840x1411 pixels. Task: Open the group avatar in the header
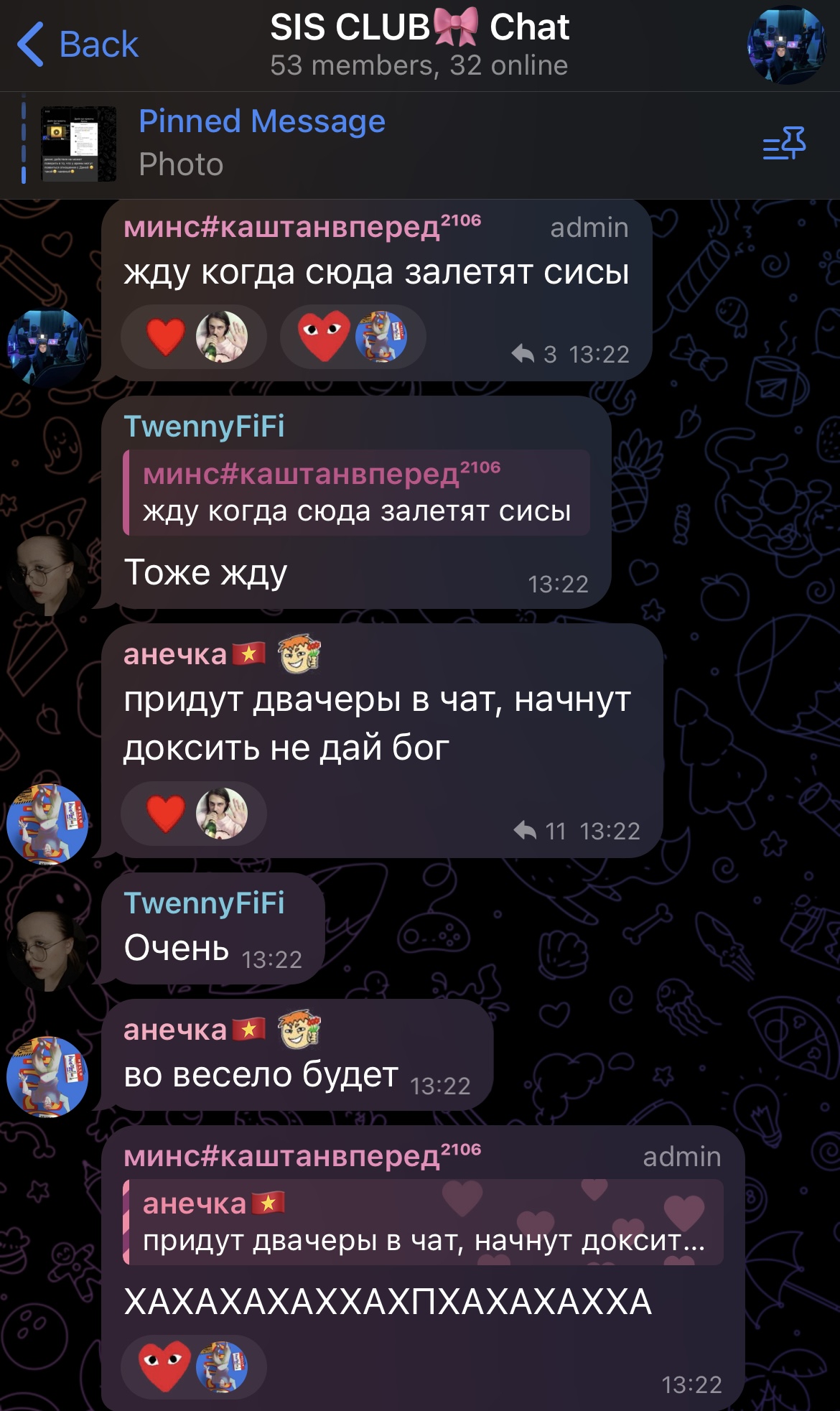787,45
